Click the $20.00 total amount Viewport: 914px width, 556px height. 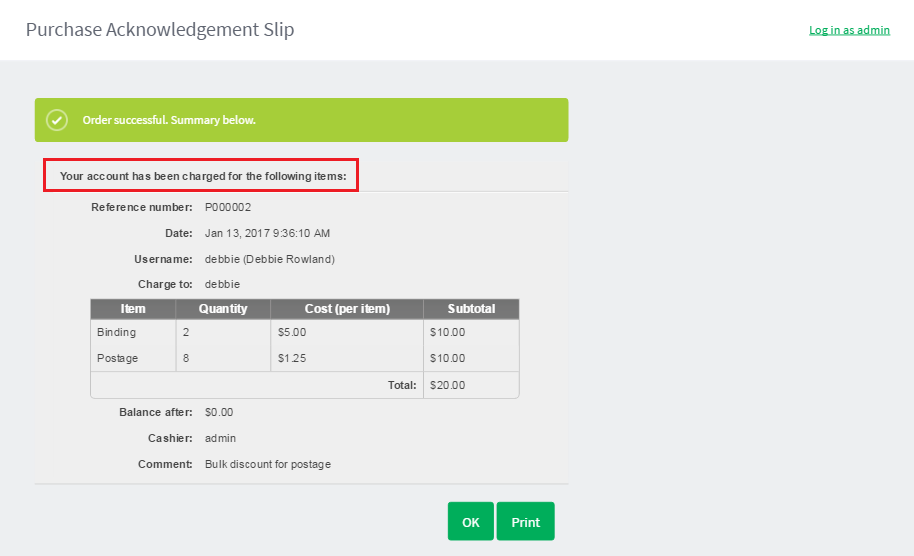[447, 385]
